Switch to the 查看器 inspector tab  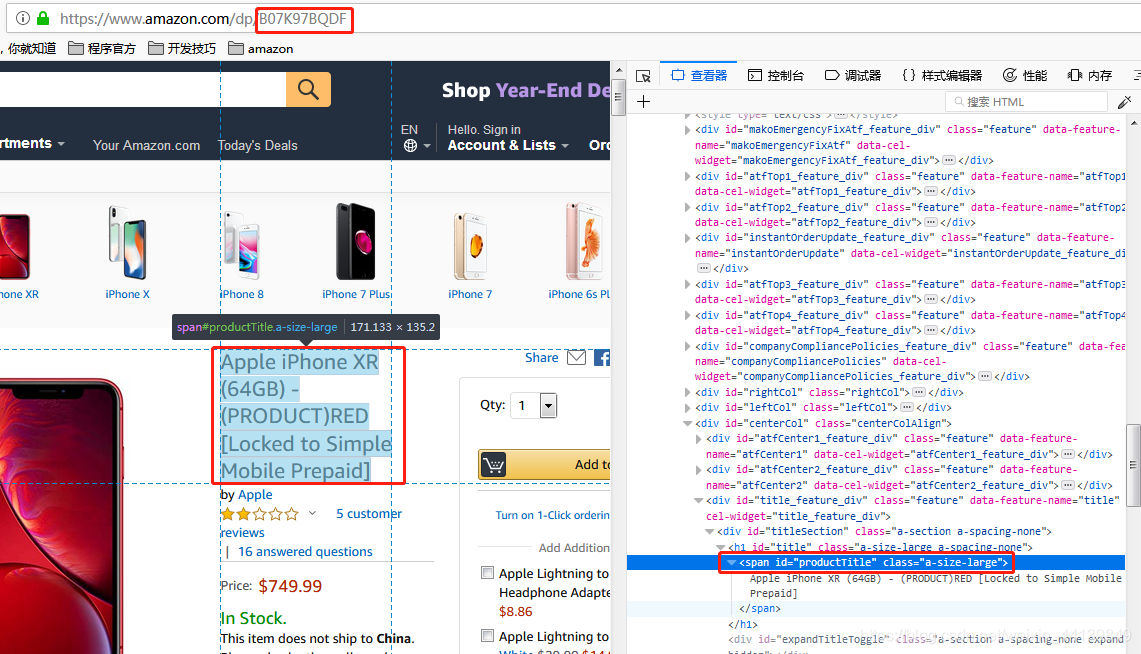[x=699, y=76]
